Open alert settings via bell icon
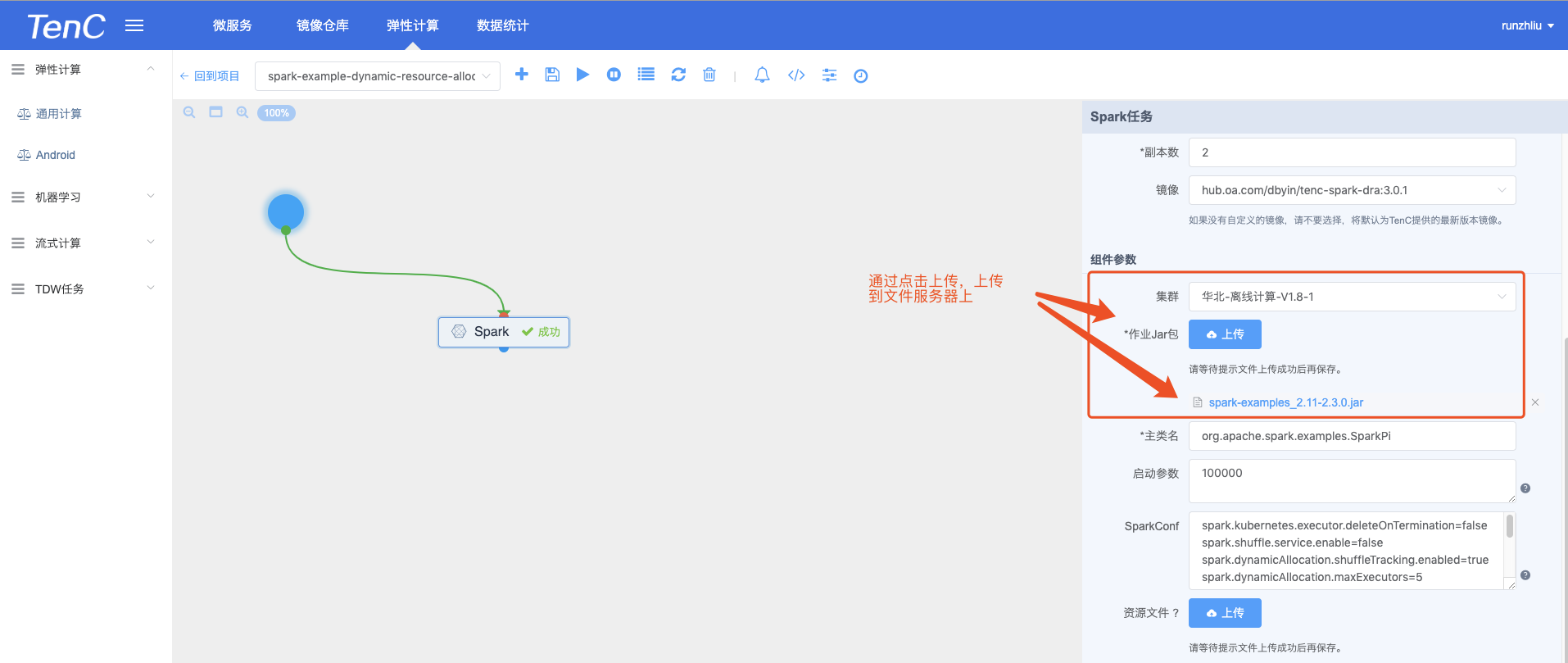The height and width of the screenshot is (663, 1568). pos(762,75)
